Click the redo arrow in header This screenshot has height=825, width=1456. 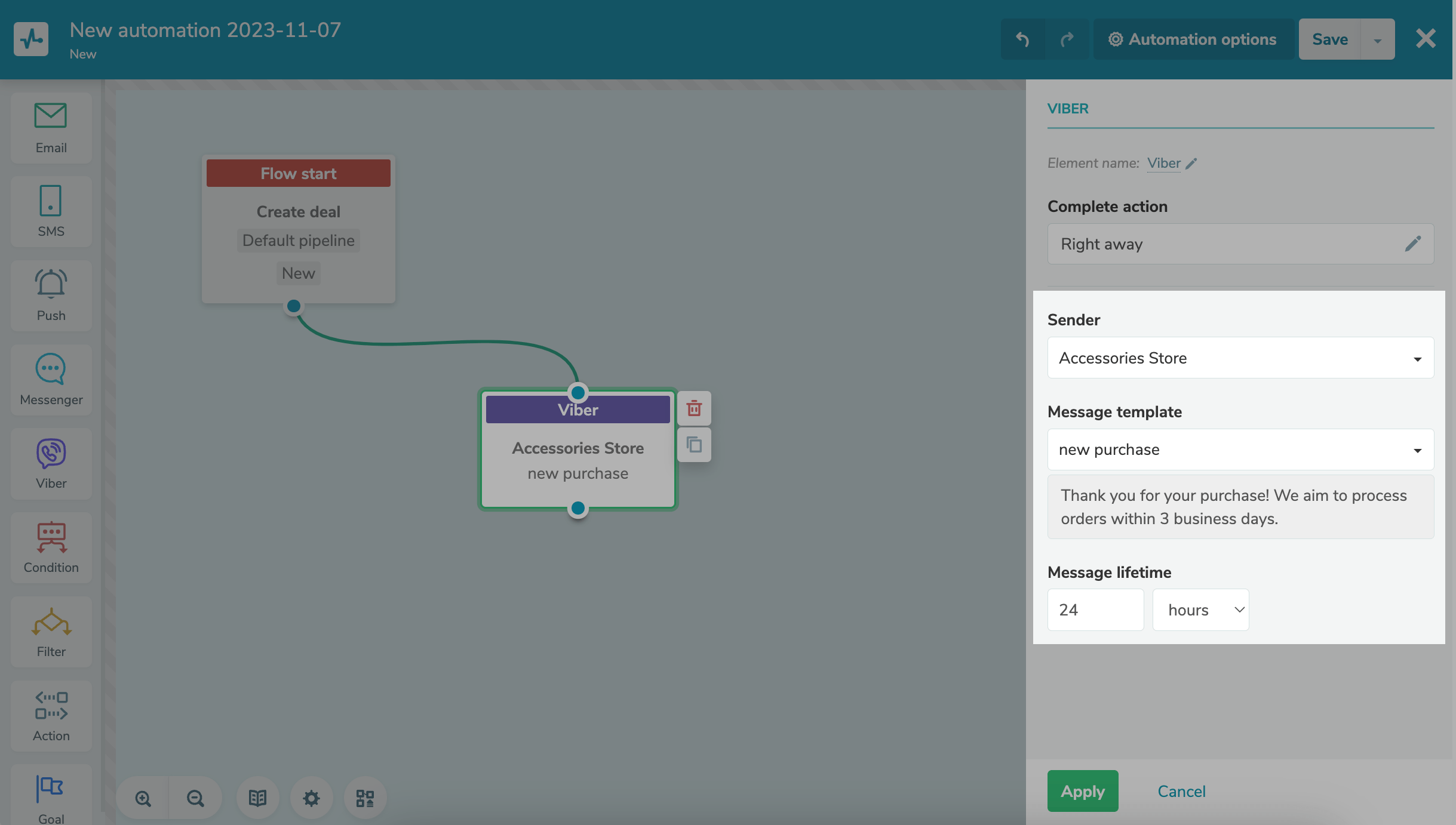pos(1067,39)
